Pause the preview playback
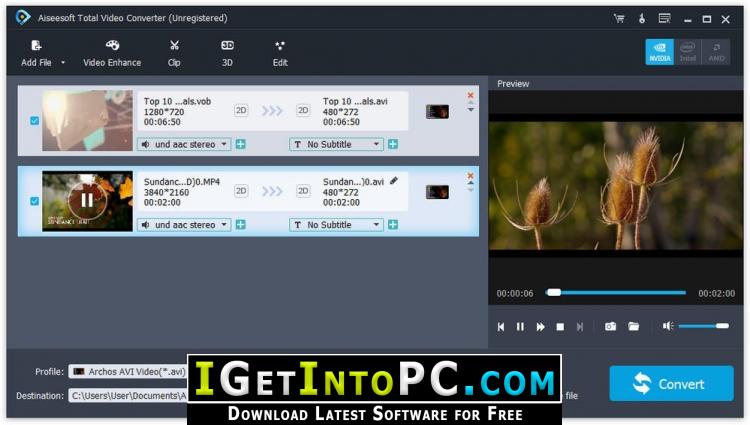 520,327
